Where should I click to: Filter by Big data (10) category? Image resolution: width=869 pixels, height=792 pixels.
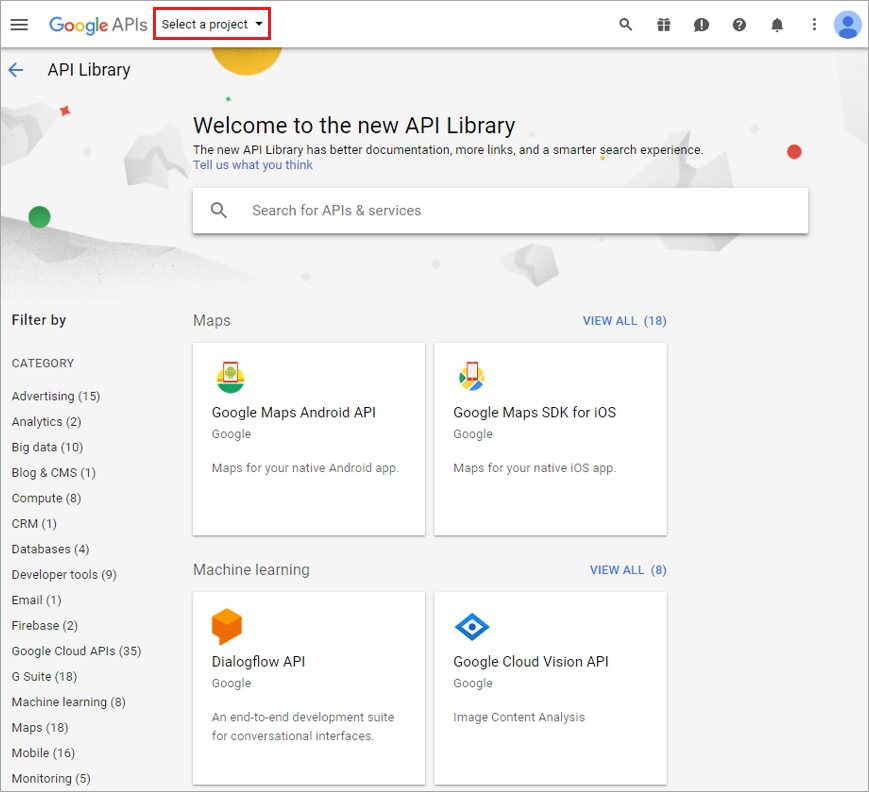pyautogui.click(x=48, y=447)
